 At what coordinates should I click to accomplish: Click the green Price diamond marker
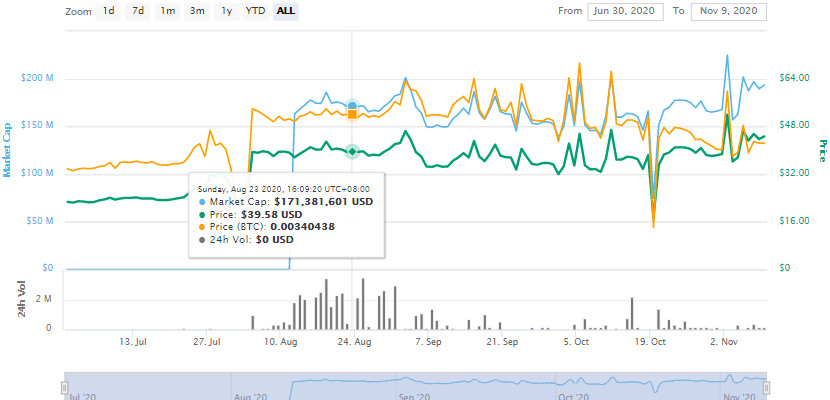click(353, 152)
